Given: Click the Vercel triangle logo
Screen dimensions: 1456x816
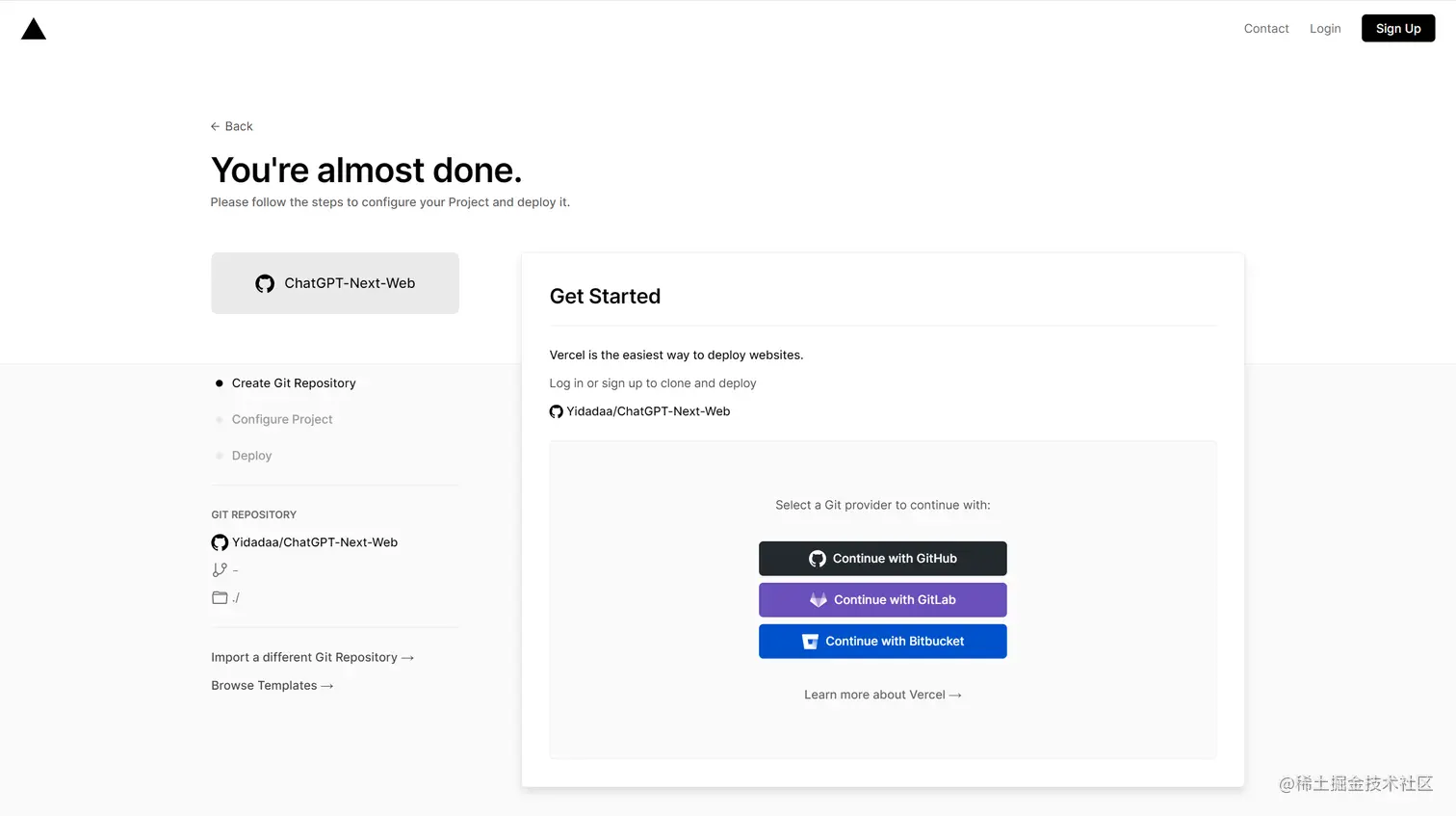Looking at the screenshot, I should click(x=34, y=29).
